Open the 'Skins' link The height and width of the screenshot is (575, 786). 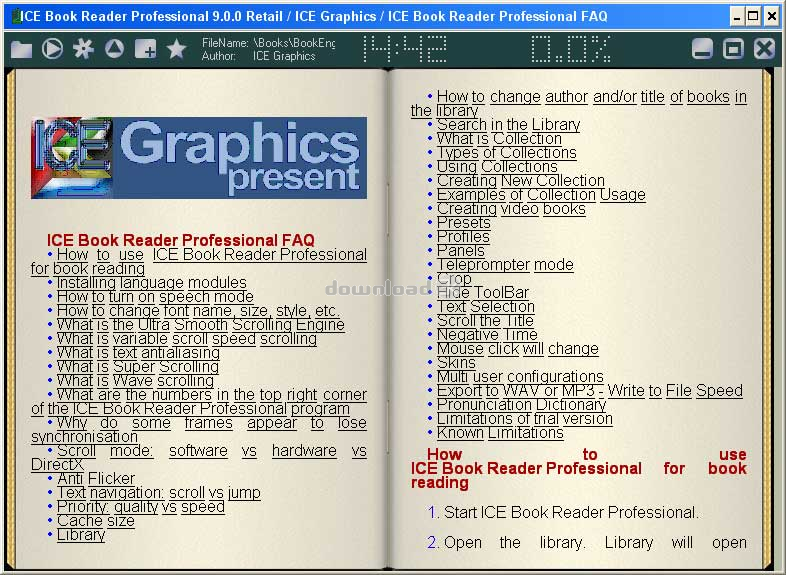pos(456,363)
